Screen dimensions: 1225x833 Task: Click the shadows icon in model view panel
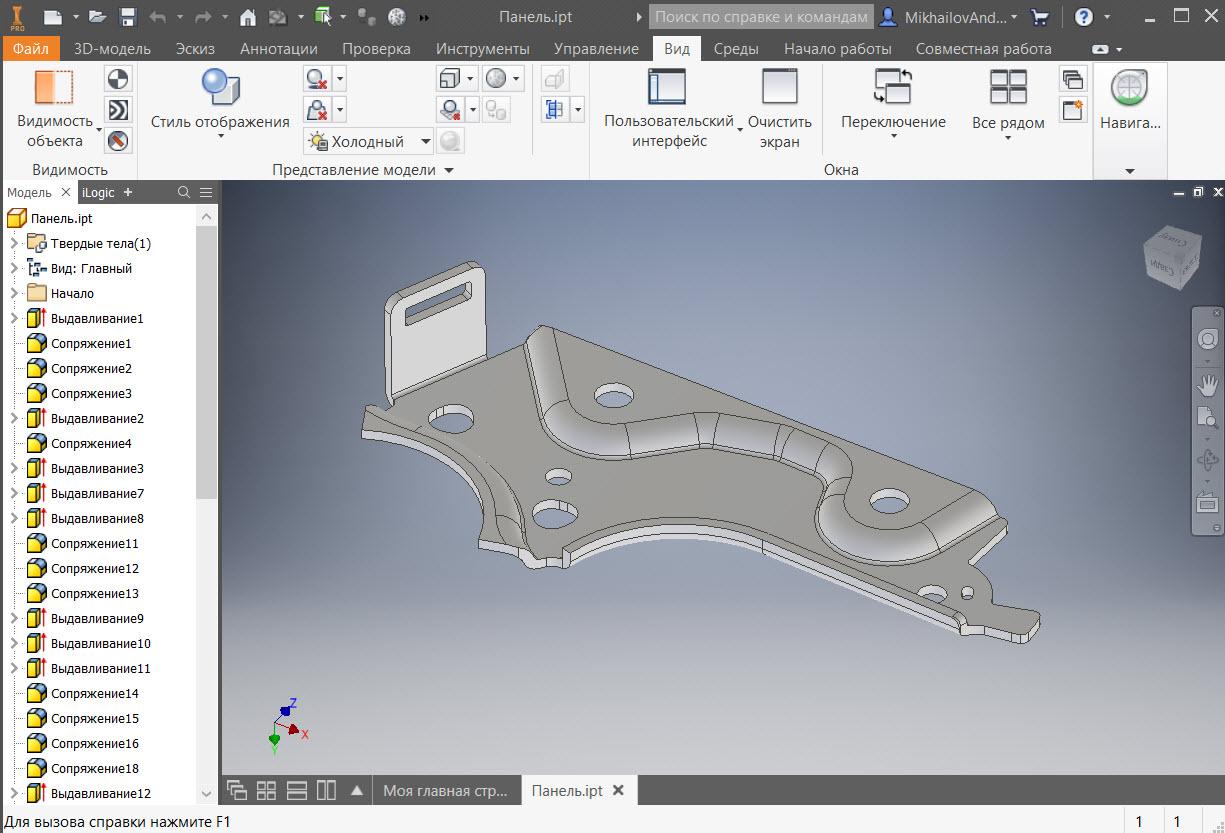318,80
